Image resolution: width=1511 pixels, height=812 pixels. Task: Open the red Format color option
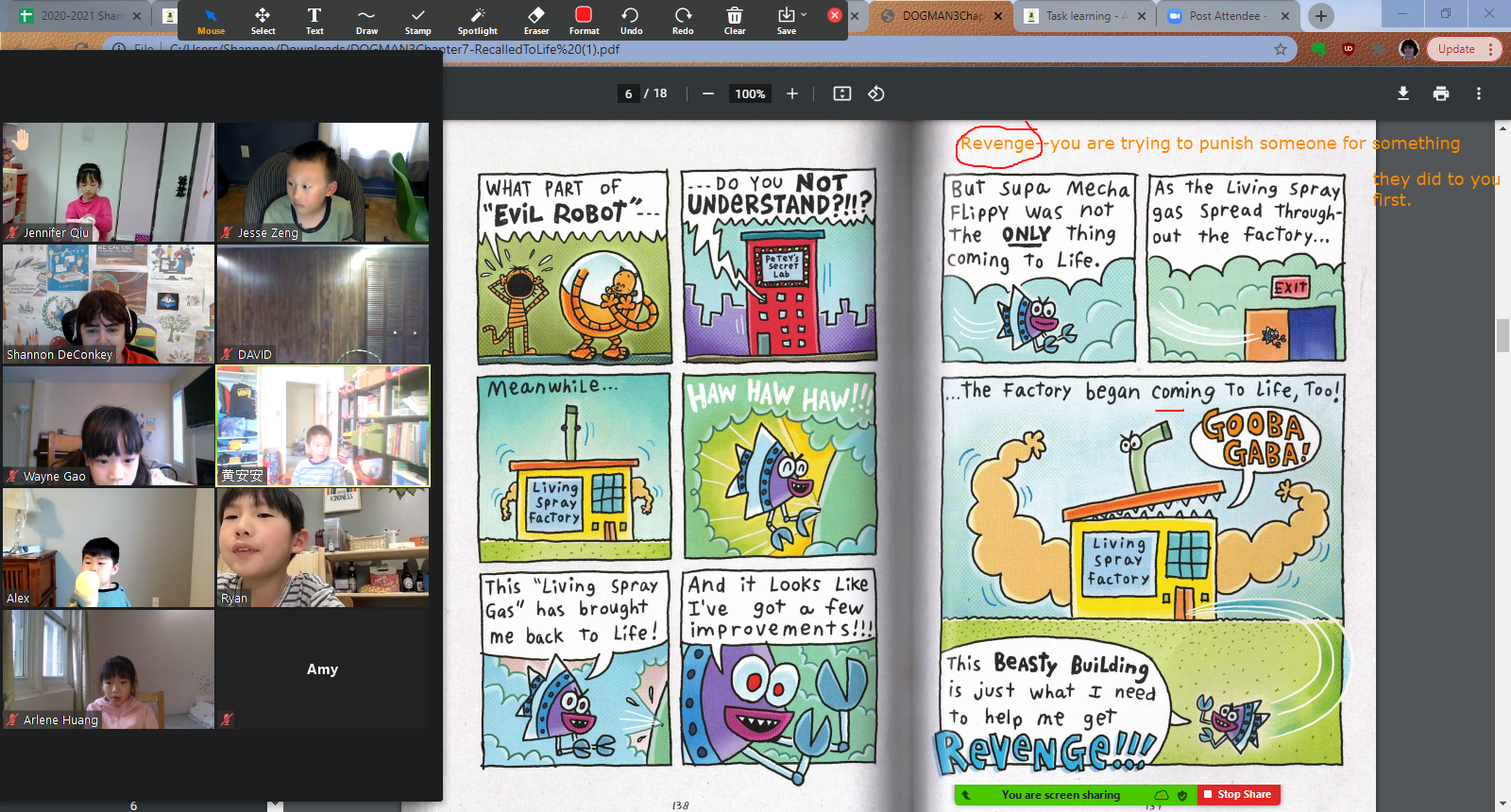coord(584,20)
